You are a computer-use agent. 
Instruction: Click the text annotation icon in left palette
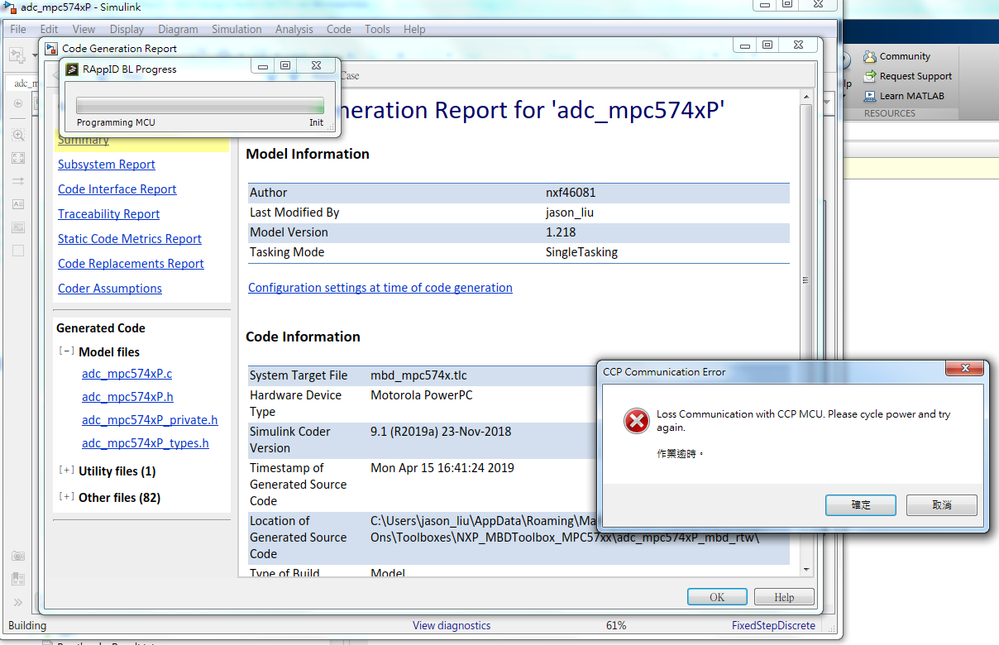click(18, 204)
